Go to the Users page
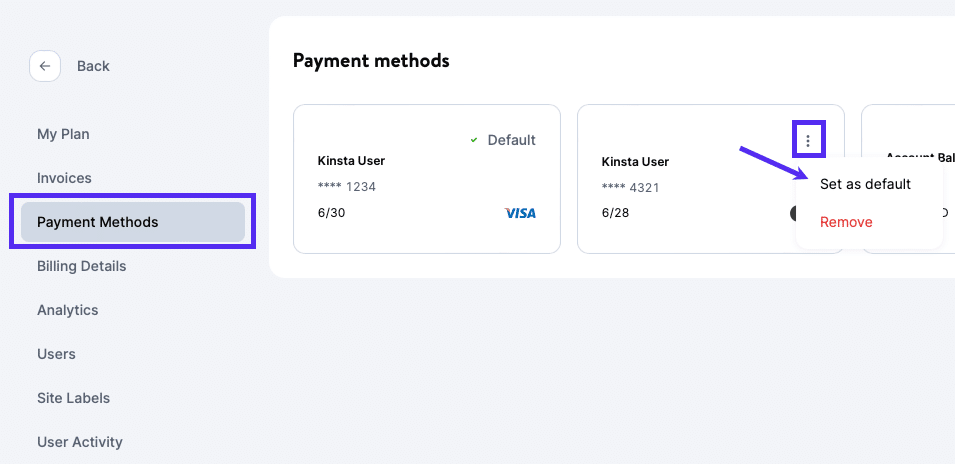This screenshot has height=464, width=955. click(56, 354)
